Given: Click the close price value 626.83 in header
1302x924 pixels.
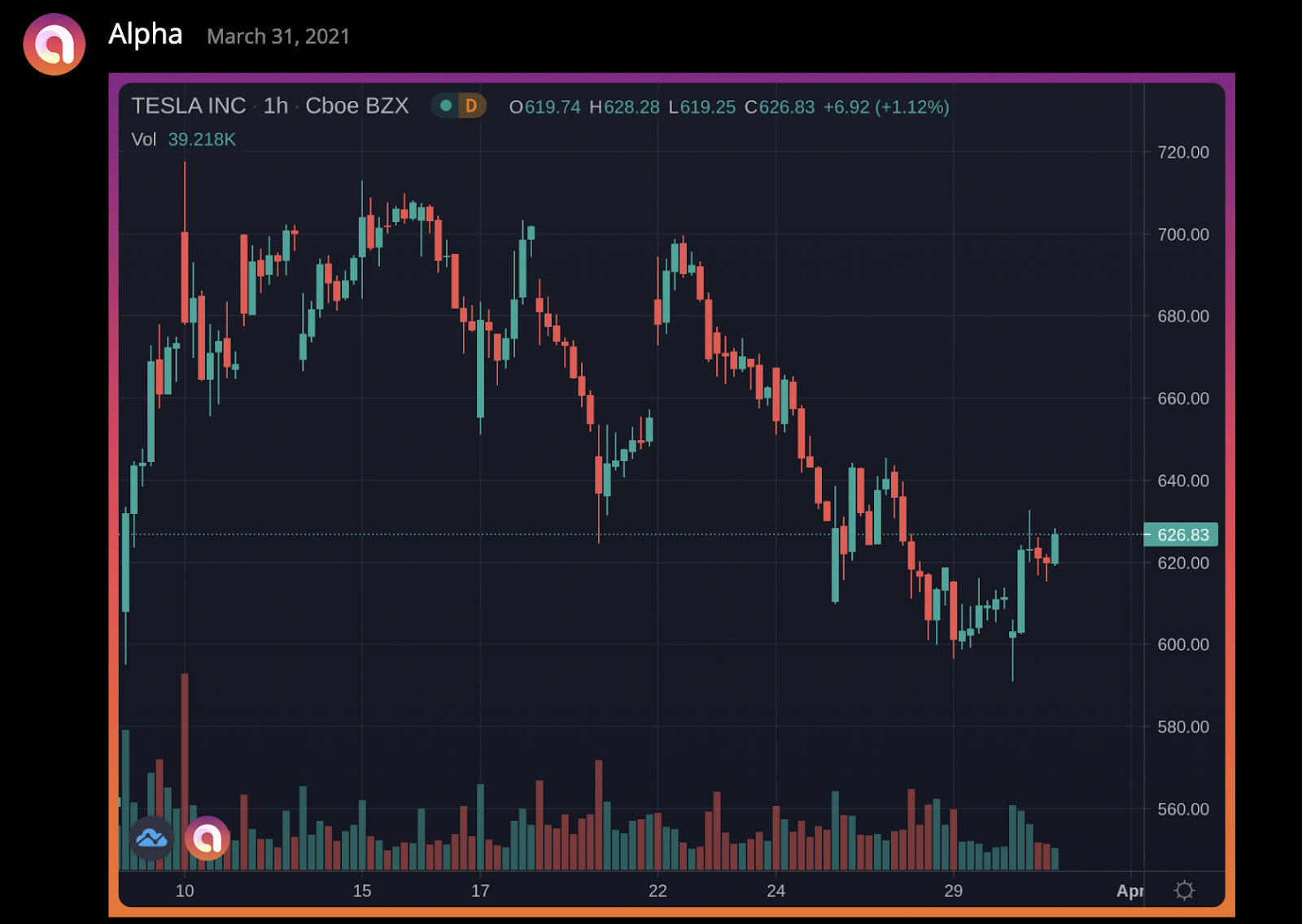Looking at the screenshot, I should (787, 107).
